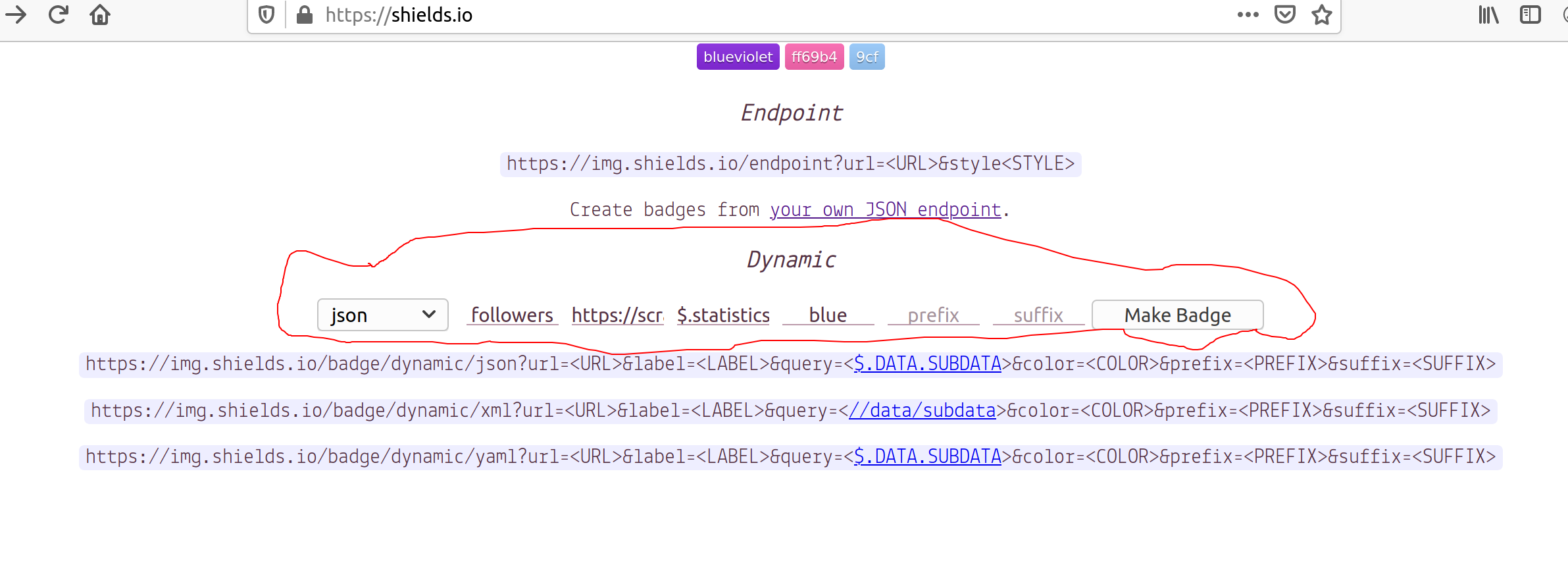This screenshot has width=1568, height=567.
Task: Open the 'your own JSON endpoint' link
Action: click(885, 209)
